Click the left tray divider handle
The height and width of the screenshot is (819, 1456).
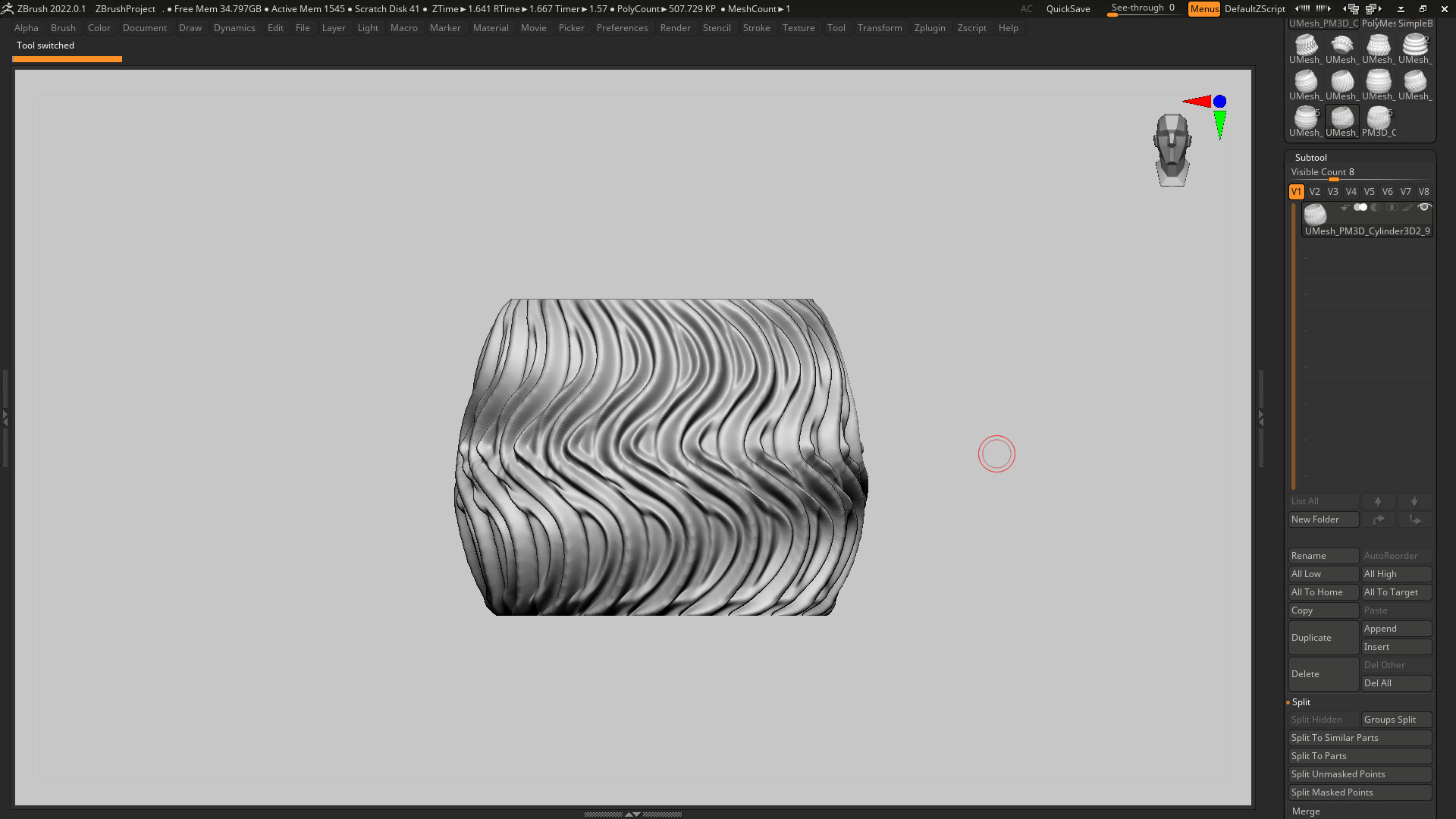[x=5, y=418]
